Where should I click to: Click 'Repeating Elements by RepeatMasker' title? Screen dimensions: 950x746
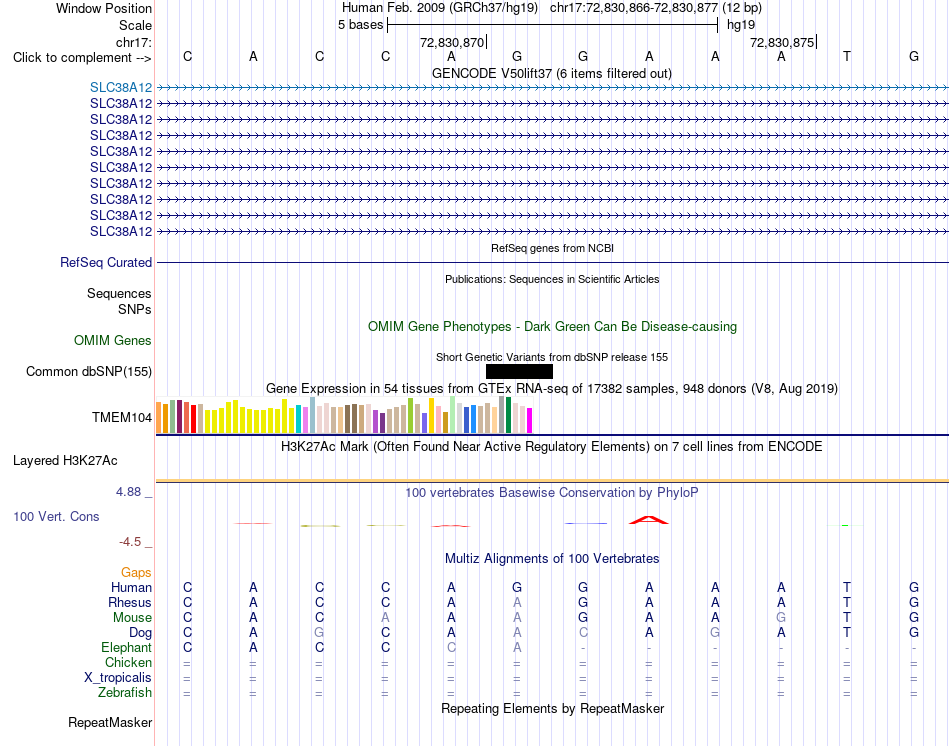[x=553, y=708]
